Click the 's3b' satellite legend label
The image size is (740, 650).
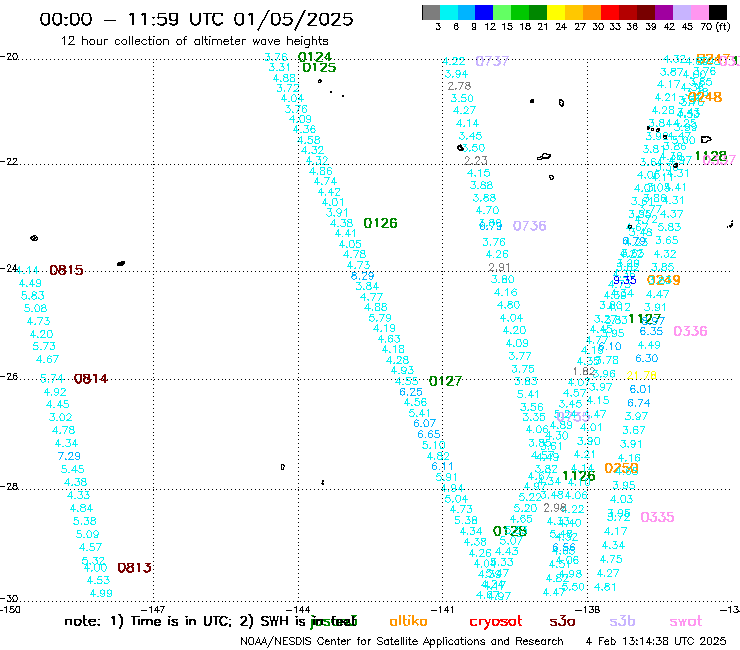pyautogui.click(x=622, y=621)
